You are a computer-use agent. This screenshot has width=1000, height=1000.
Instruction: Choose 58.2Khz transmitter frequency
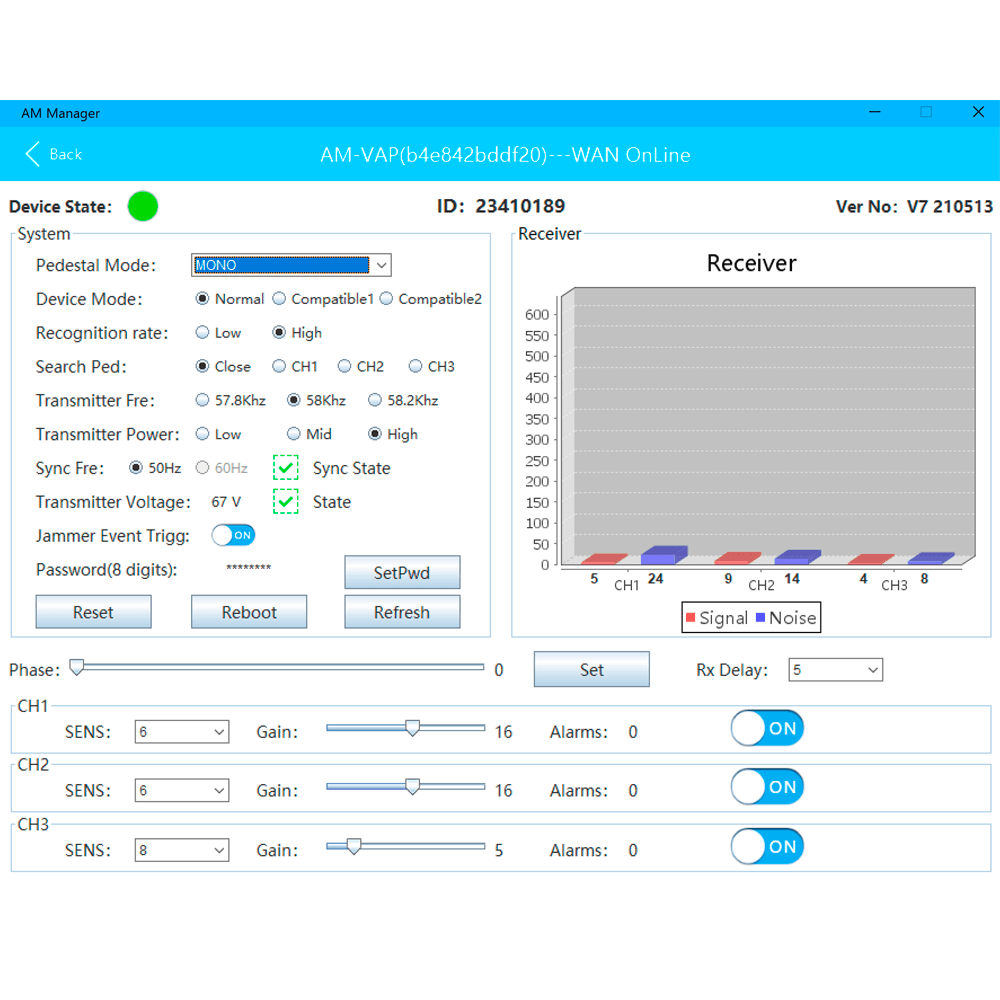click(x=375, y=401)
